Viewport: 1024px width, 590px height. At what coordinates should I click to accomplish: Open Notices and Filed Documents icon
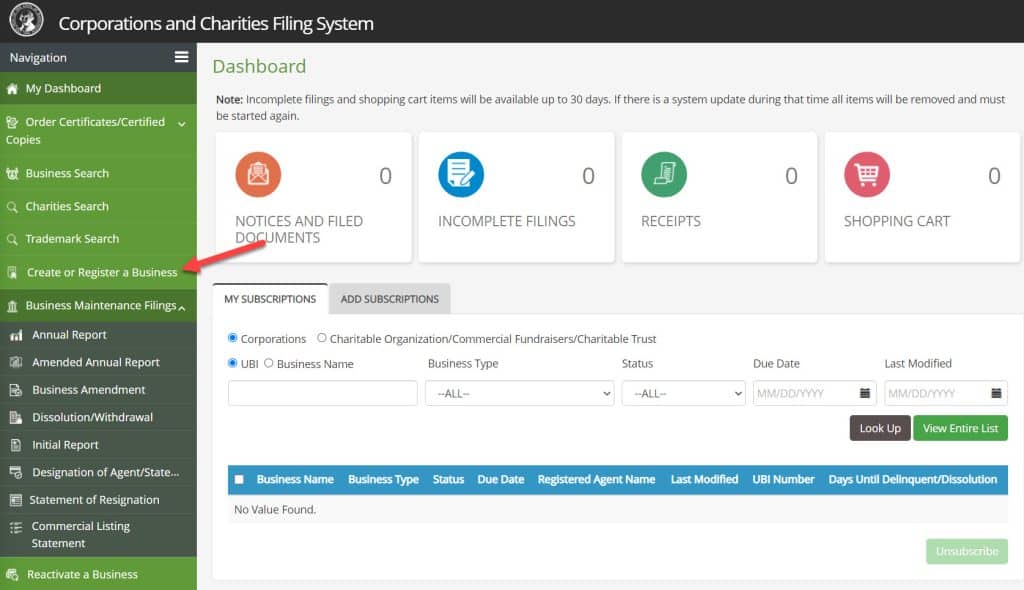point(258,174)
